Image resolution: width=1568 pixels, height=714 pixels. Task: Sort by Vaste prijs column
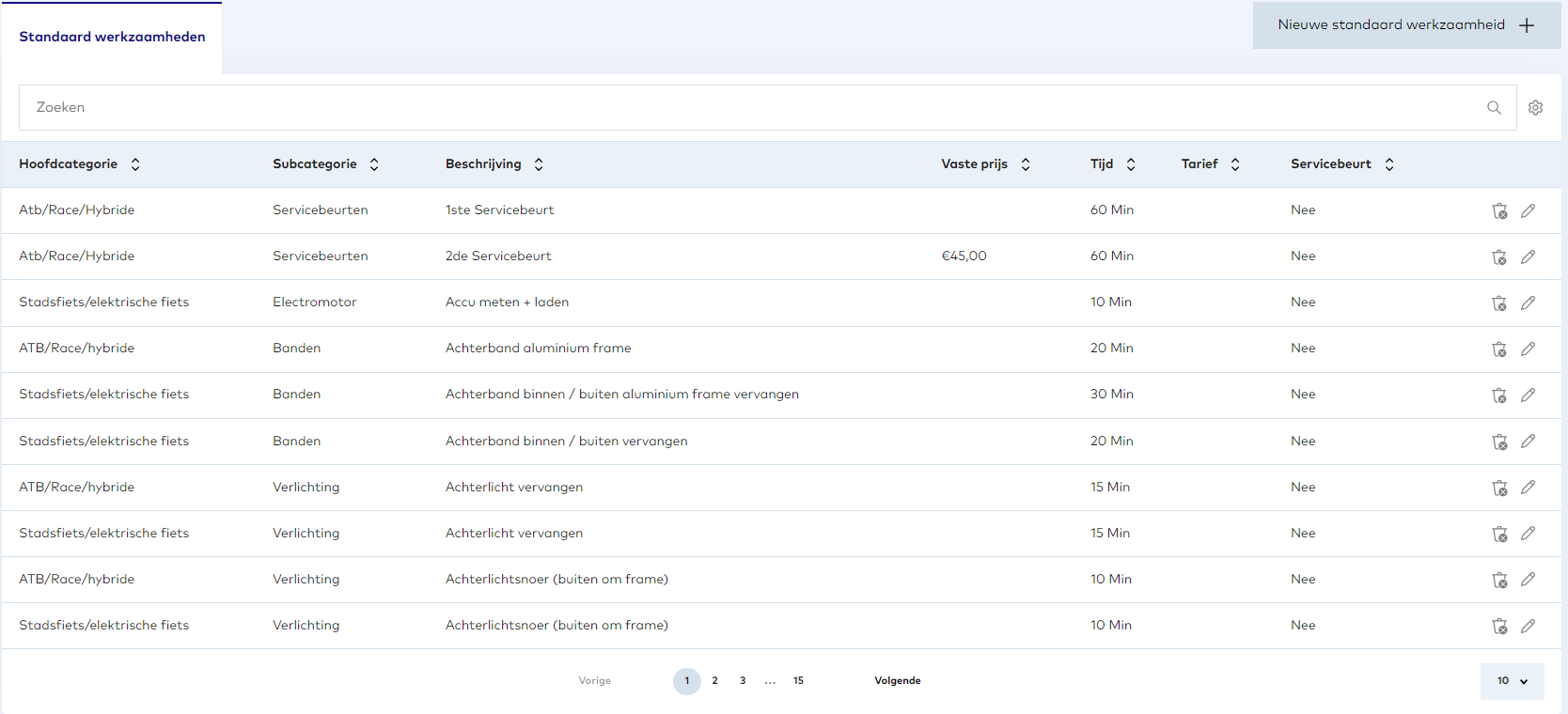(1026, 164)
